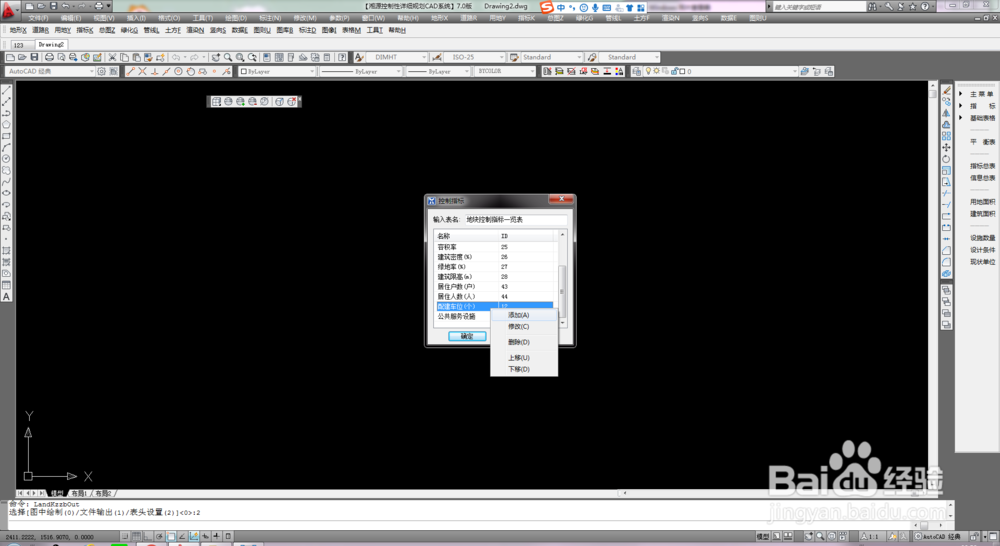
Task: Click 指标总表 in the right side panel
Action: 982,166
